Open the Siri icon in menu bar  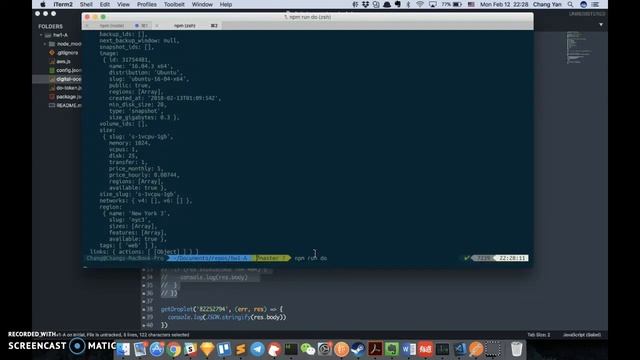(x=583, y=4)
